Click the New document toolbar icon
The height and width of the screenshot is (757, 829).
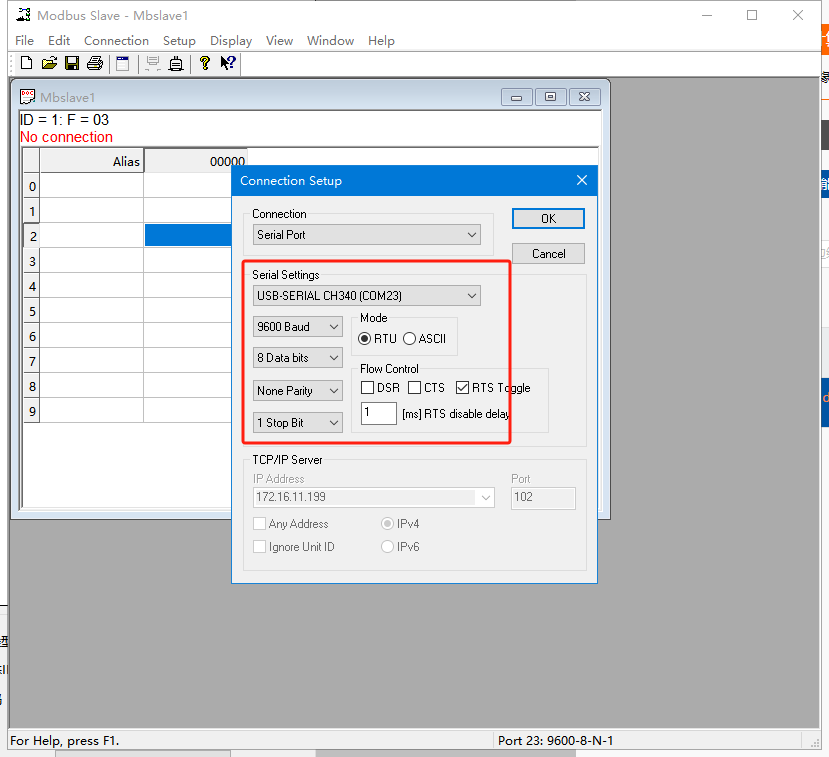[x=26, y=64]
